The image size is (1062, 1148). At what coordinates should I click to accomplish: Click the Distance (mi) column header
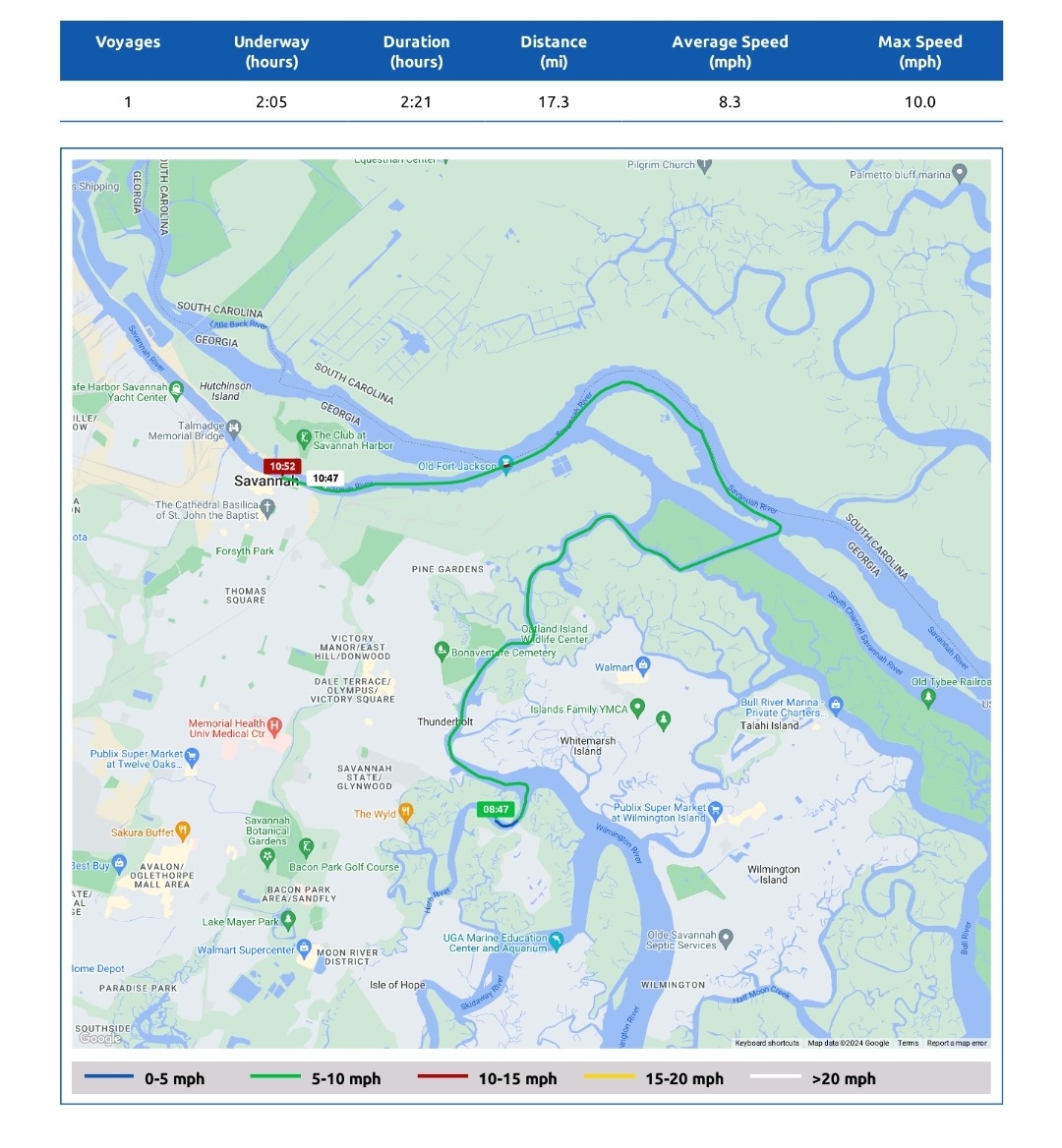click(x=554, y=51)
